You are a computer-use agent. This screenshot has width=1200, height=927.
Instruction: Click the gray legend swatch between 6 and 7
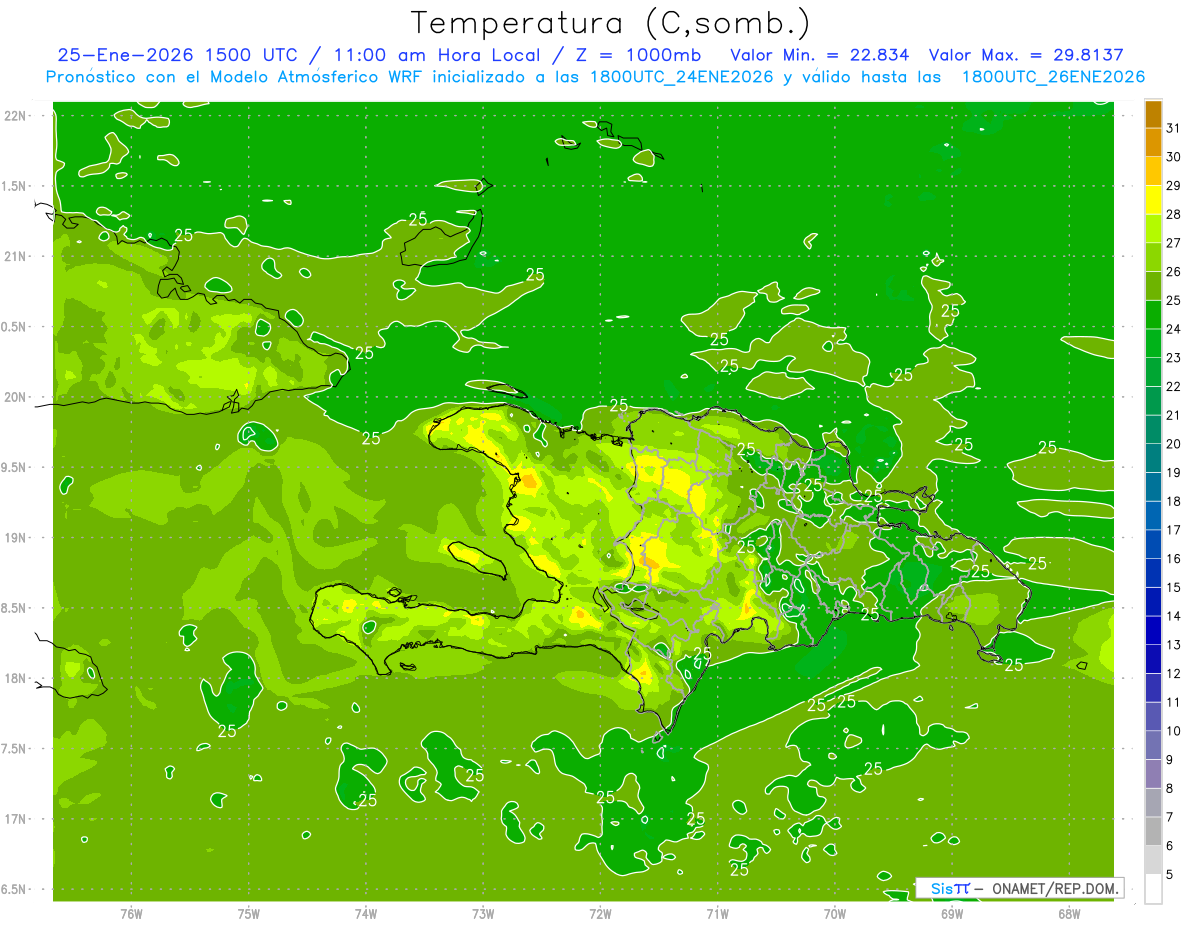(x=1153, y=831)
